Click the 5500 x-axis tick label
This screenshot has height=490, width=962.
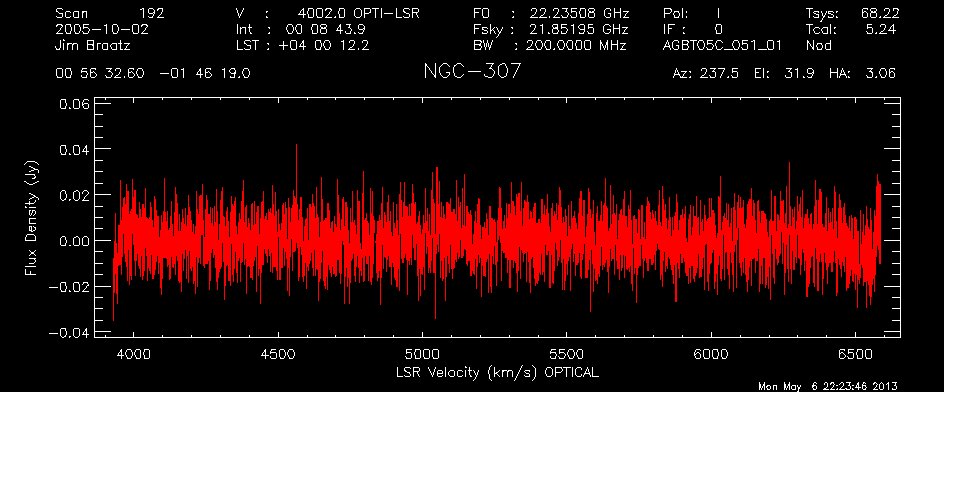pyautogui.click(x=566, y=354)
